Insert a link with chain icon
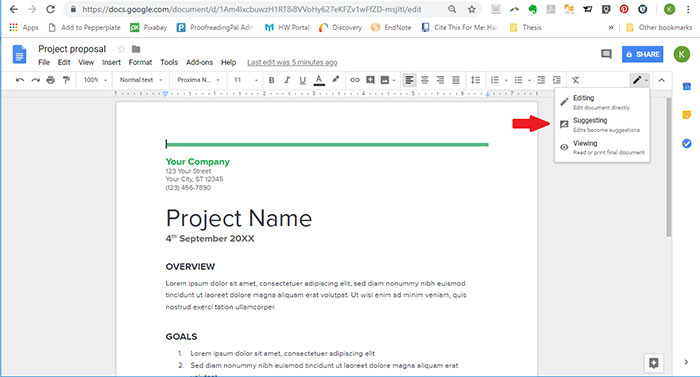700x377 pixels. click(354, 80)
